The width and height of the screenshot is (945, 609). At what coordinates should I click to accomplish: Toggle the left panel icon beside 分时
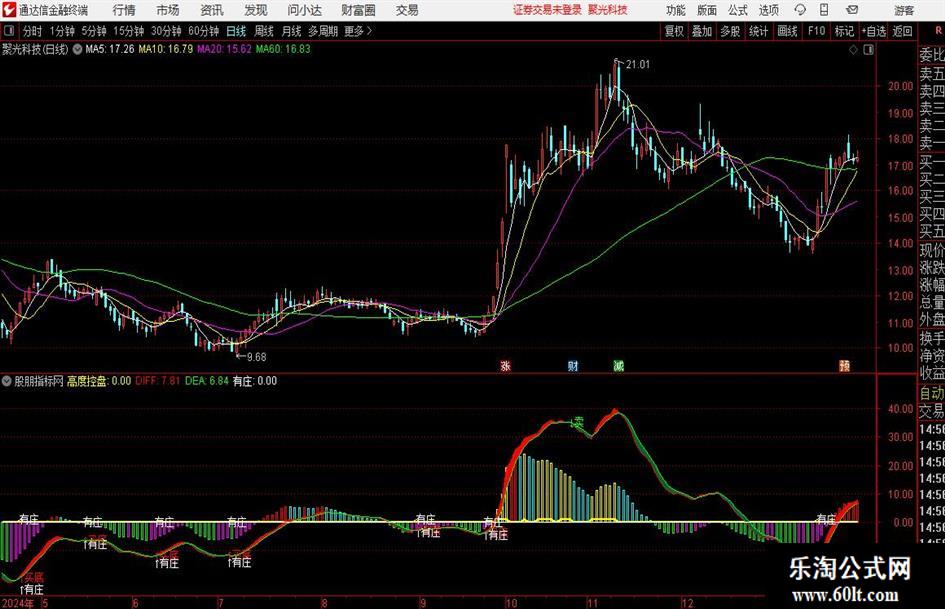click(x=9, y=31)
